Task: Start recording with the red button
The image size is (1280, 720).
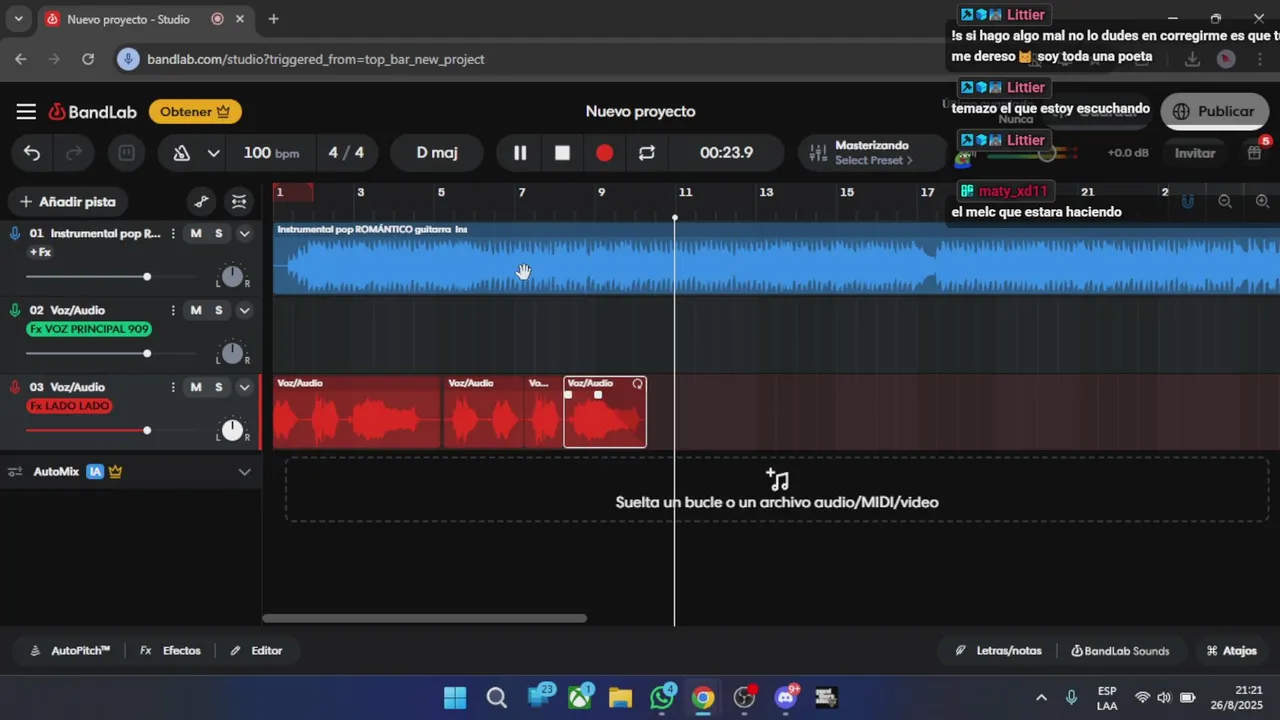Action: (x=604, y=153)
